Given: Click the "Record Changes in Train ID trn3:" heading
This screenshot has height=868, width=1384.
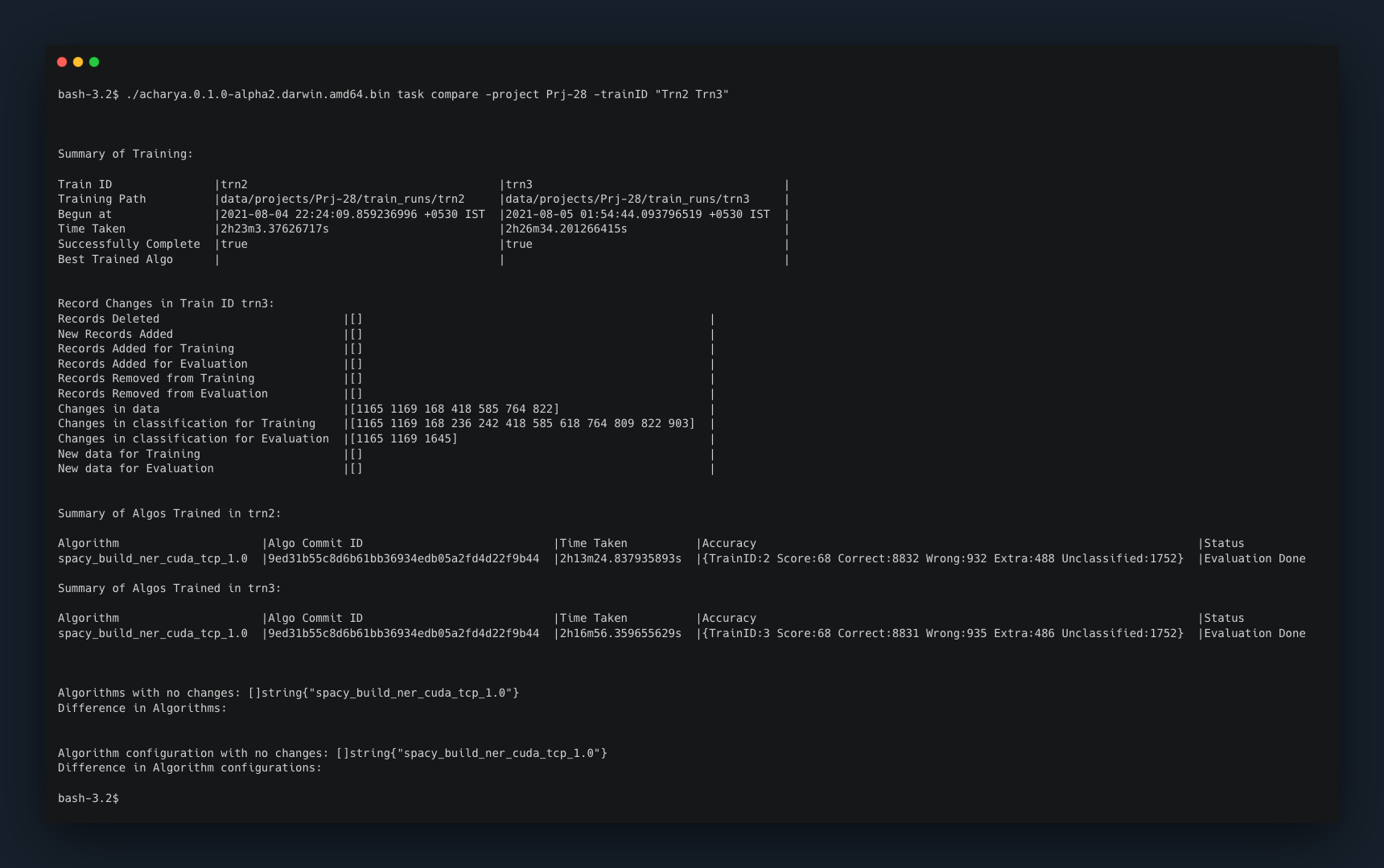Looking at the screenshot, I should (166, 304).
